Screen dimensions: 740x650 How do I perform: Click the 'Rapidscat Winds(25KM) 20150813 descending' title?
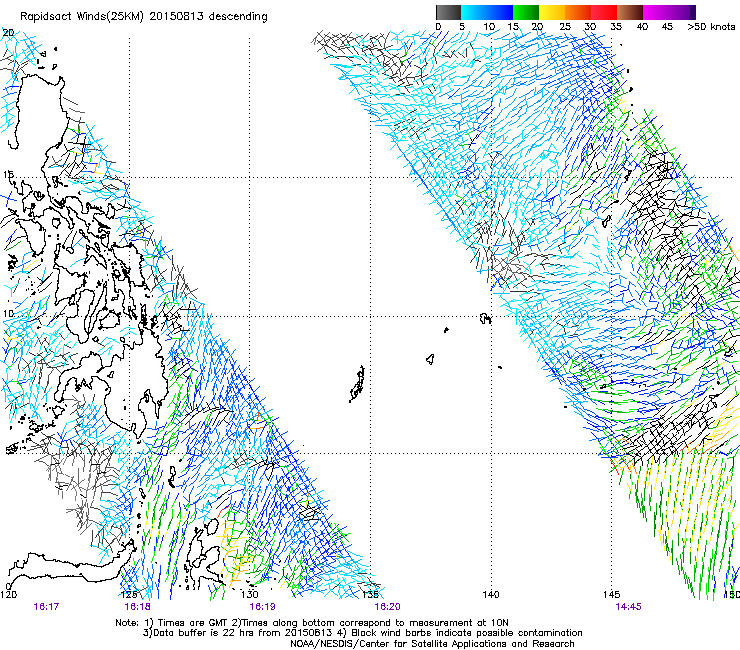tap(143, 17)
